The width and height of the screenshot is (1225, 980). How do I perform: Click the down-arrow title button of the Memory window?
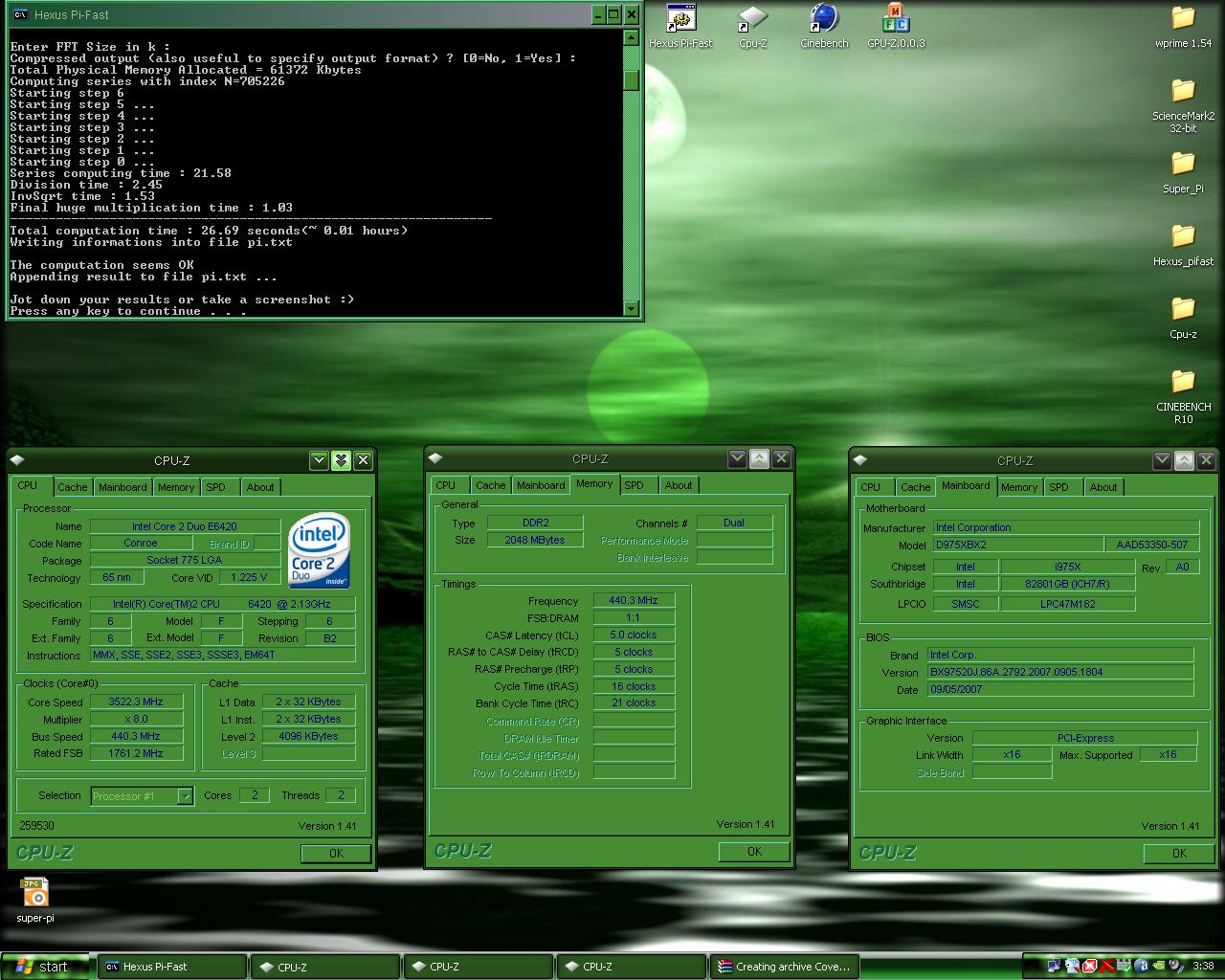tap(737, 458)
